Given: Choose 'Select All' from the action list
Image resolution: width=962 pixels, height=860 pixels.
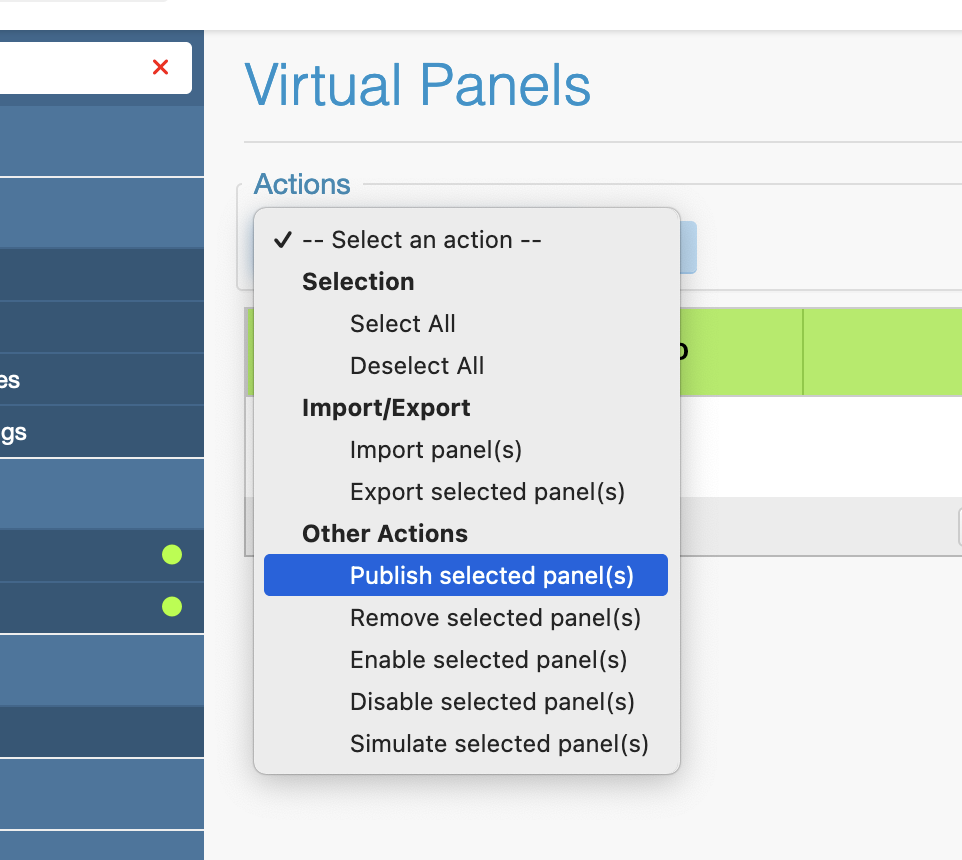Looking at the screenshot, I should tap(402, 324).
